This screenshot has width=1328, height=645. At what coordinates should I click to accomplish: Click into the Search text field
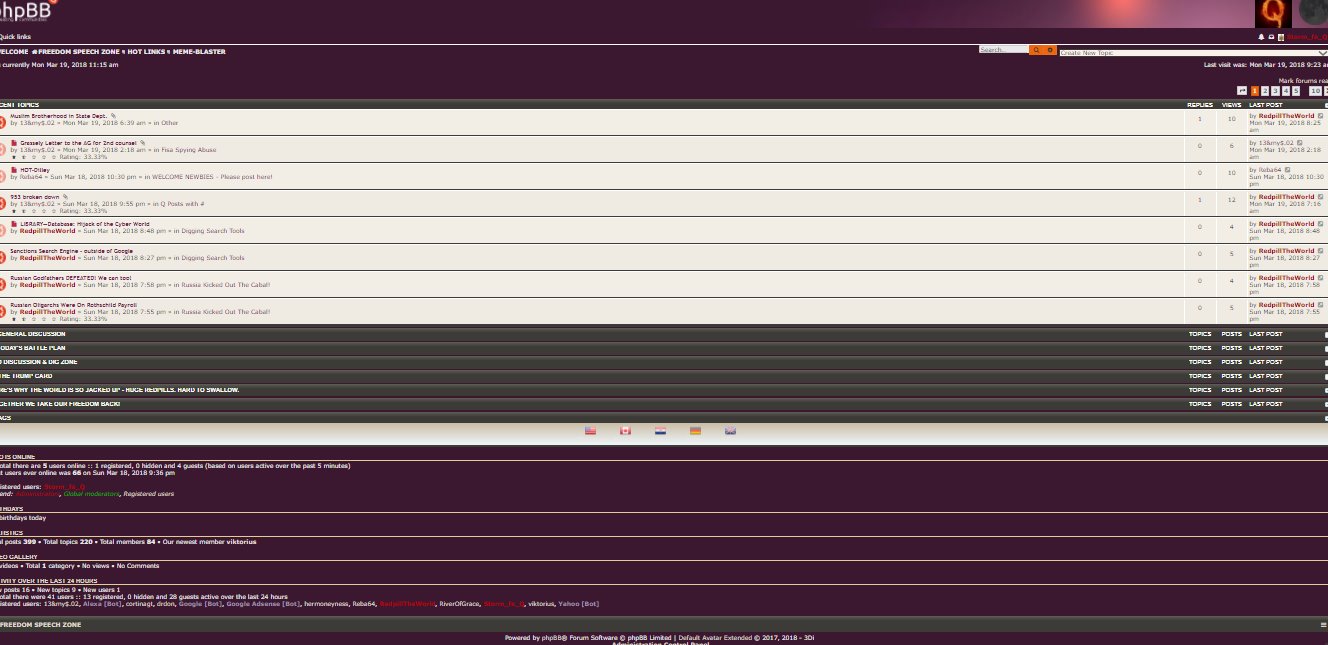click(x=1003, y=49)
